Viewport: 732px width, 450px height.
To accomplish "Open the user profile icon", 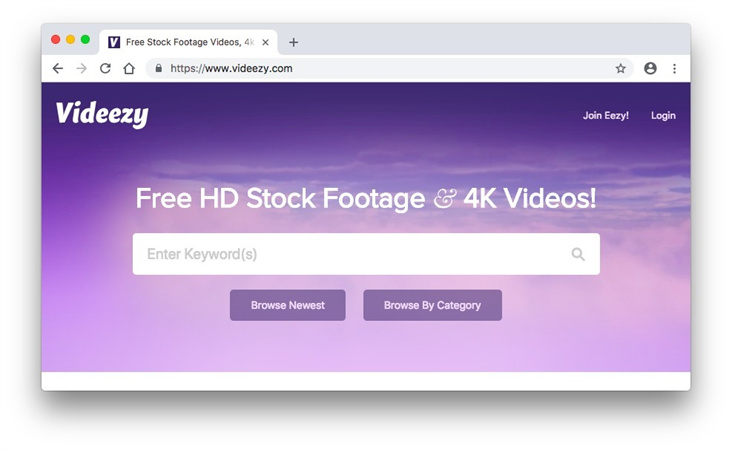I will tap(650, 68).
